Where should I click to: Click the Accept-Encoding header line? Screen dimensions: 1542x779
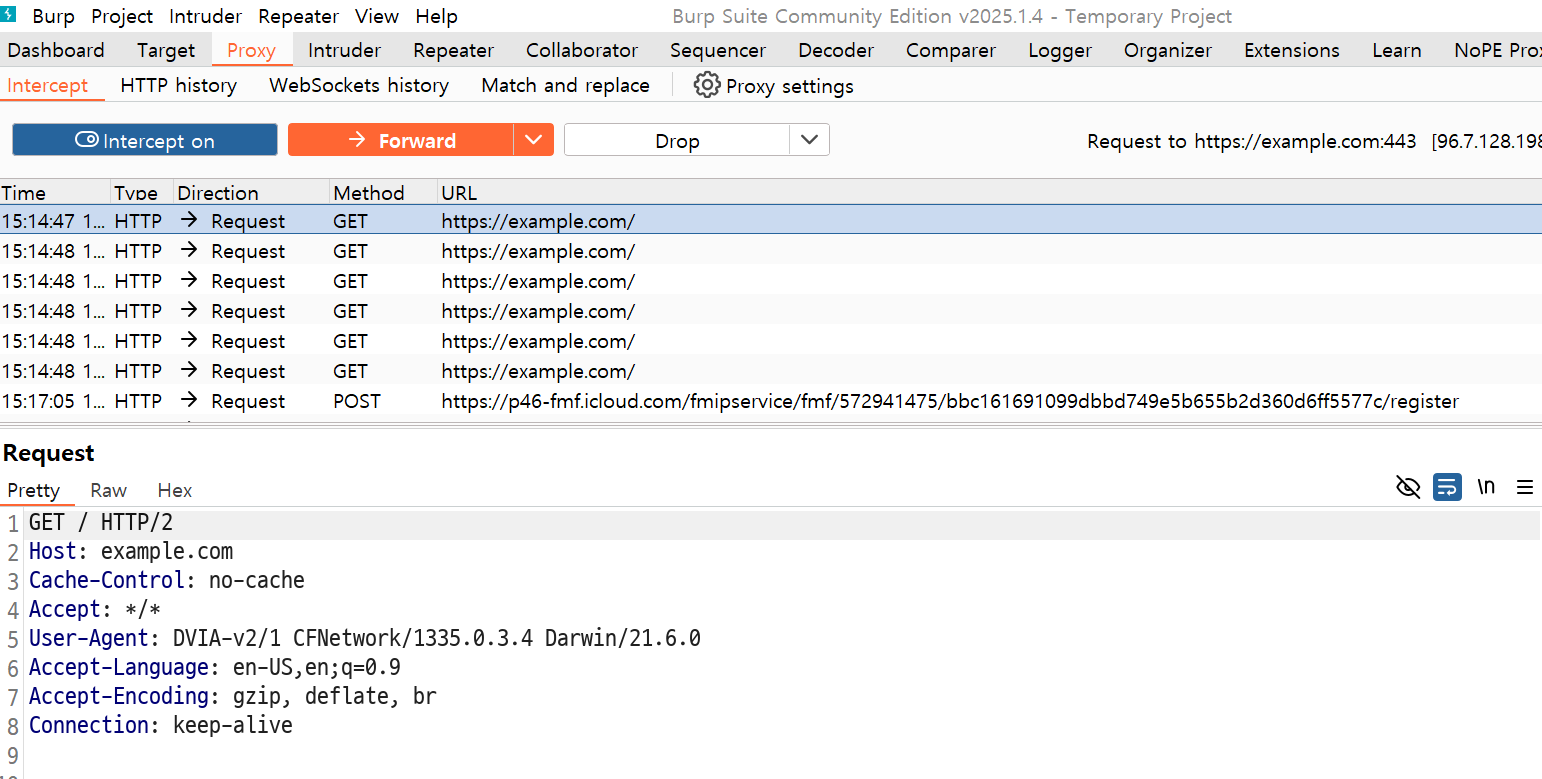233,696
